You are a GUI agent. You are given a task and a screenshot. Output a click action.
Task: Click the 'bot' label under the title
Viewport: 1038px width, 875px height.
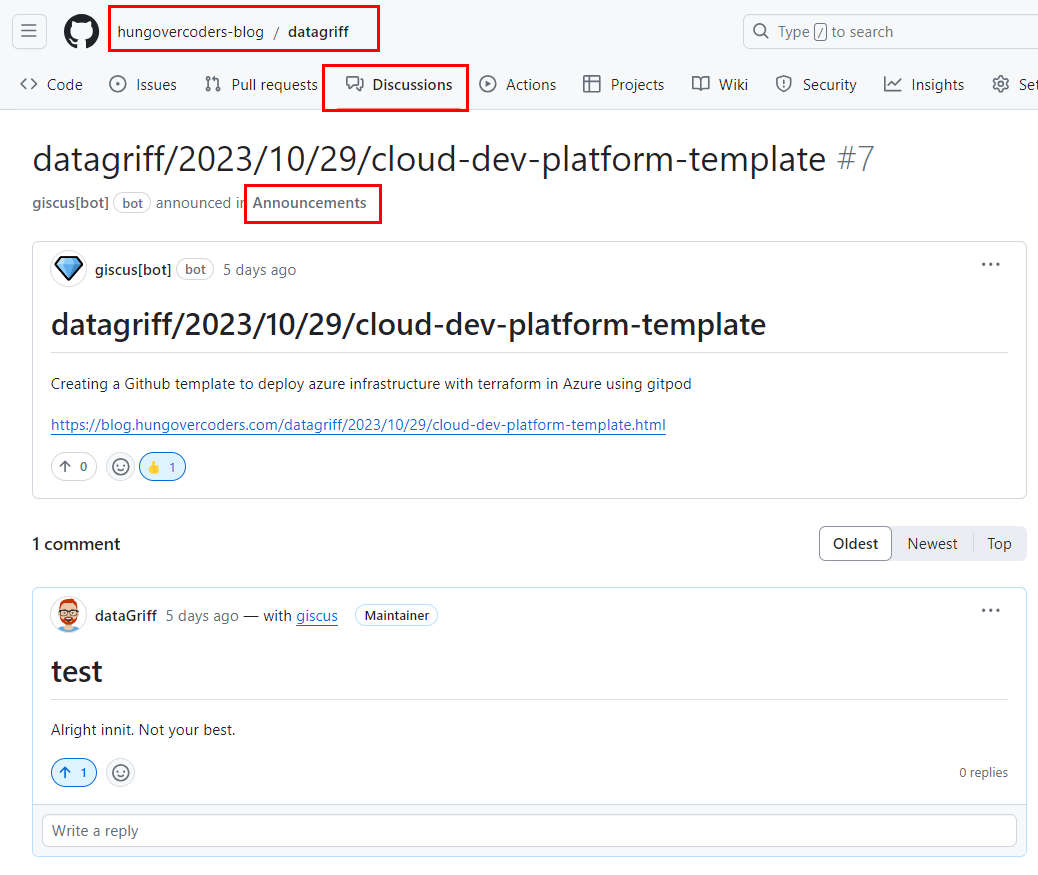[x=132, y=203]
